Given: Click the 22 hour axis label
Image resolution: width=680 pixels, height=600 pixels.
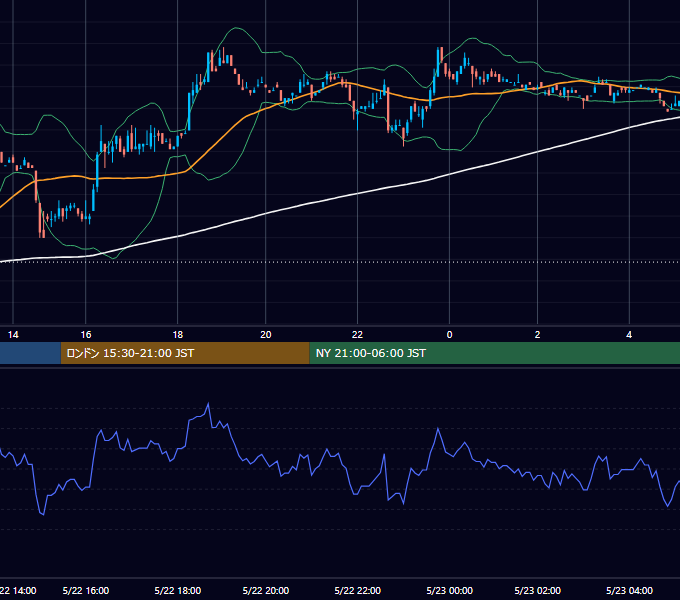Looking at the screenshot, I should [x=357, y=335].
